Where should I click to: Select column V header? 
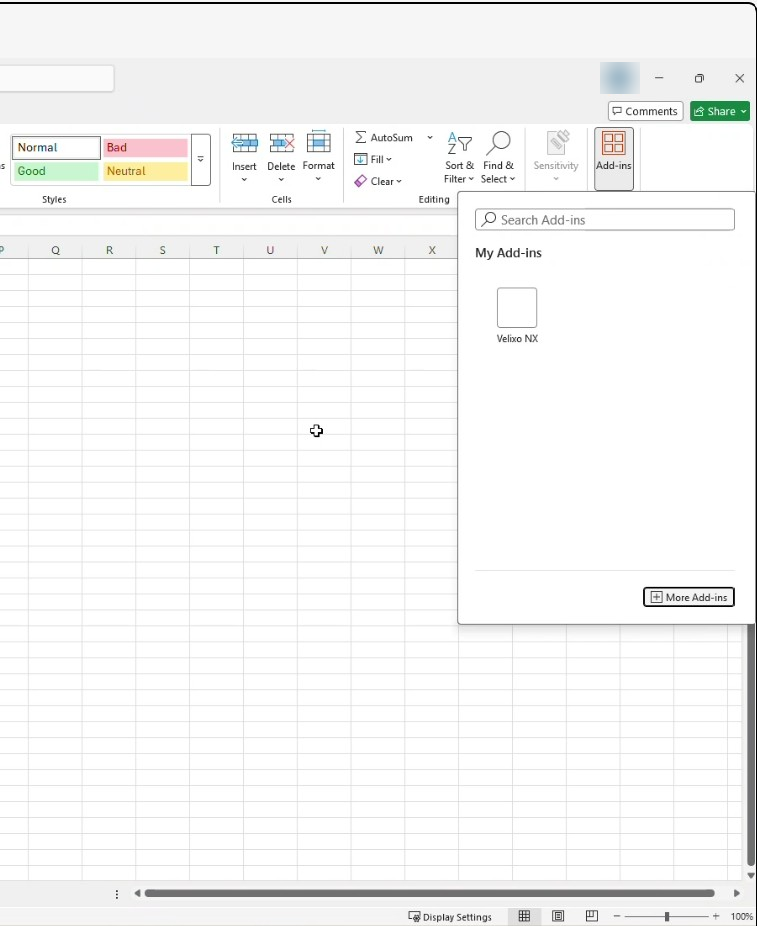coord(324,250)
